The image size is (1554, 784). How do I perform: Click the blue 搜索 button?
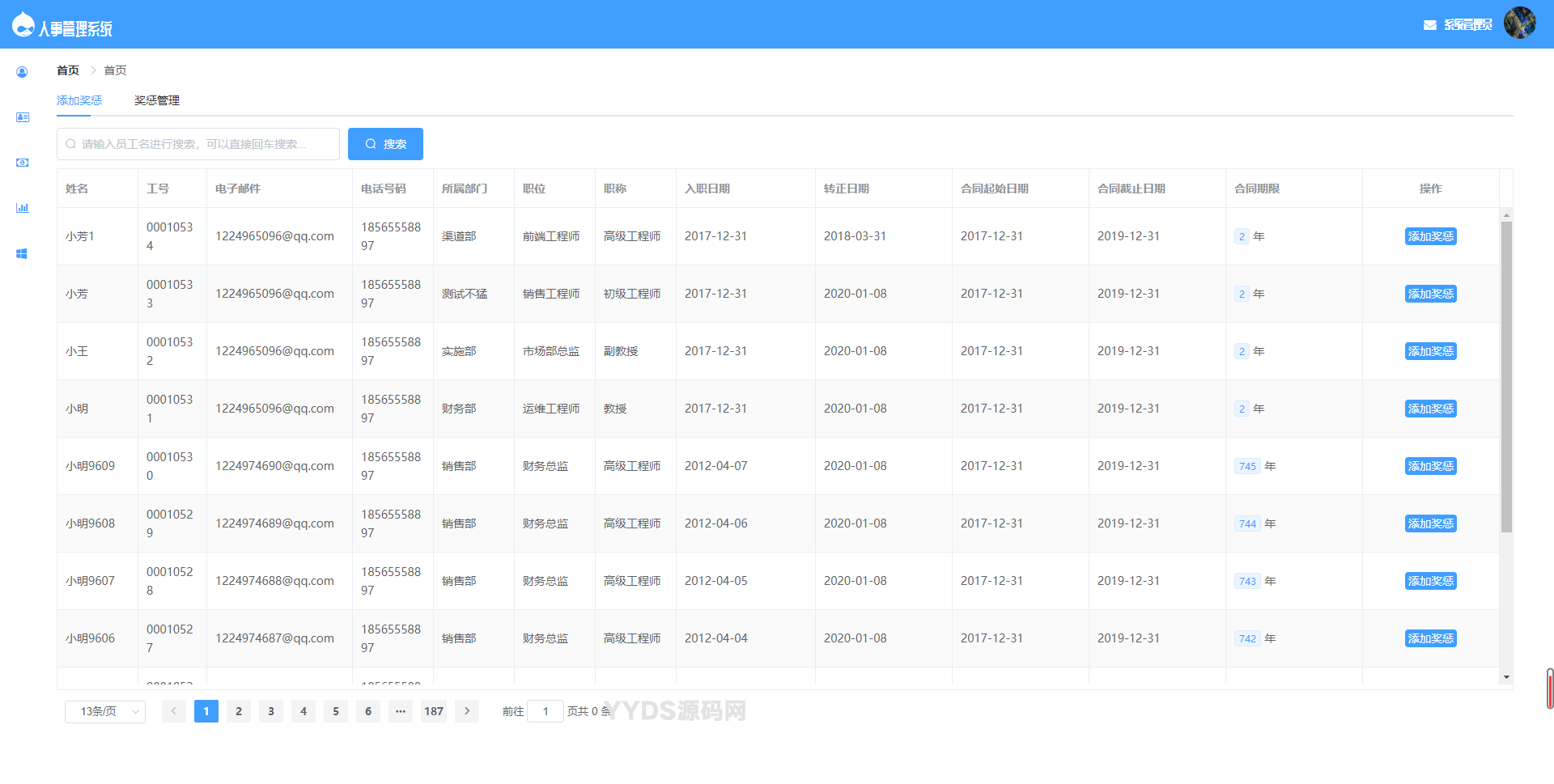point(385,144)
